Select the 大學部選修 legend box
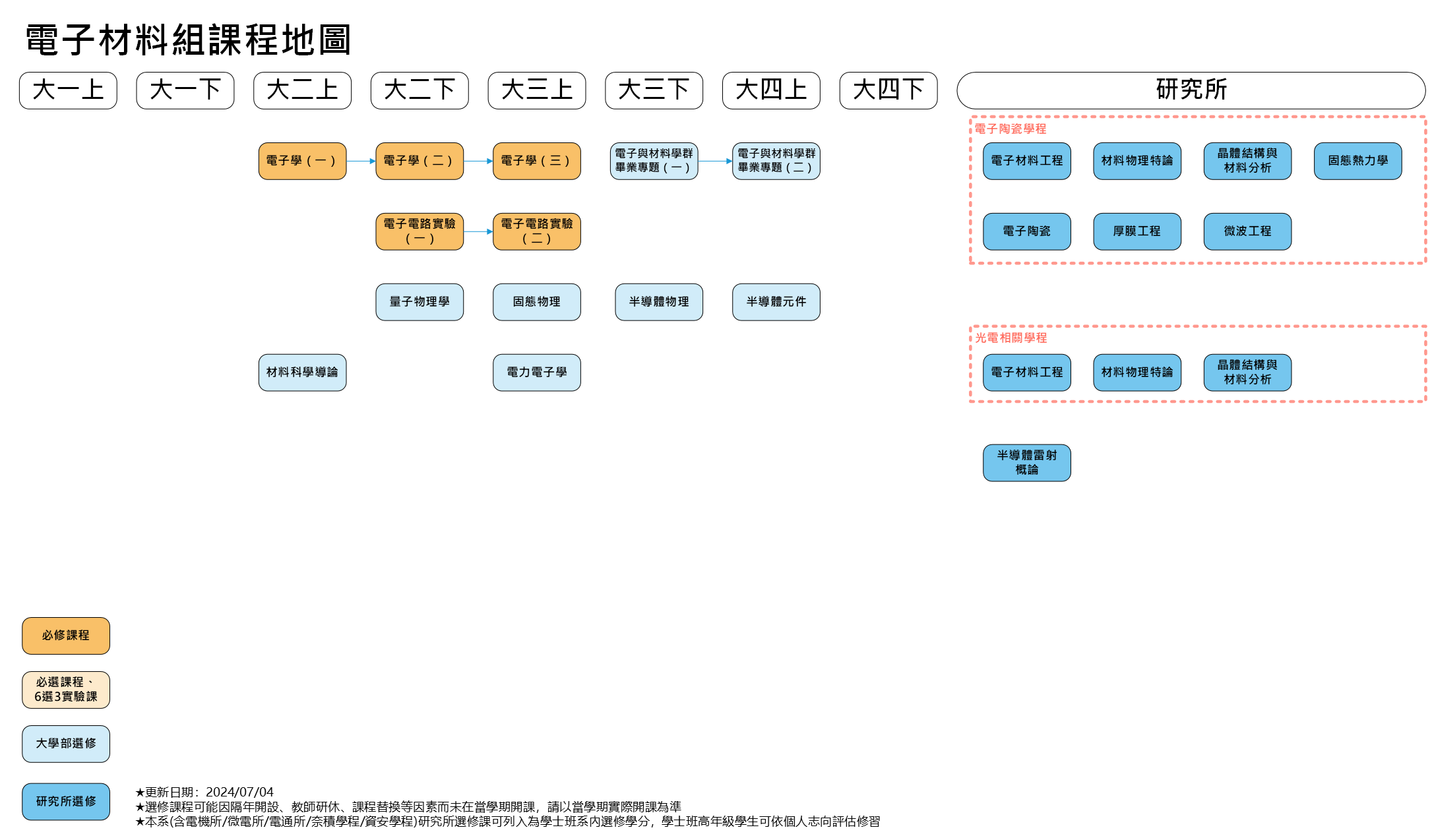This screenshot has height=840, width=1432. click(66, 744)
